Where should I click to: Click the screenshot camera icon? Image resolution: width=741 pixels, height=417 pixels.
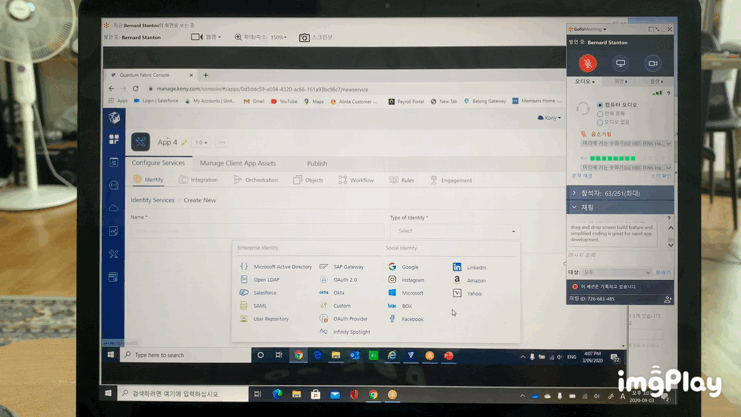tap(304, 37)
